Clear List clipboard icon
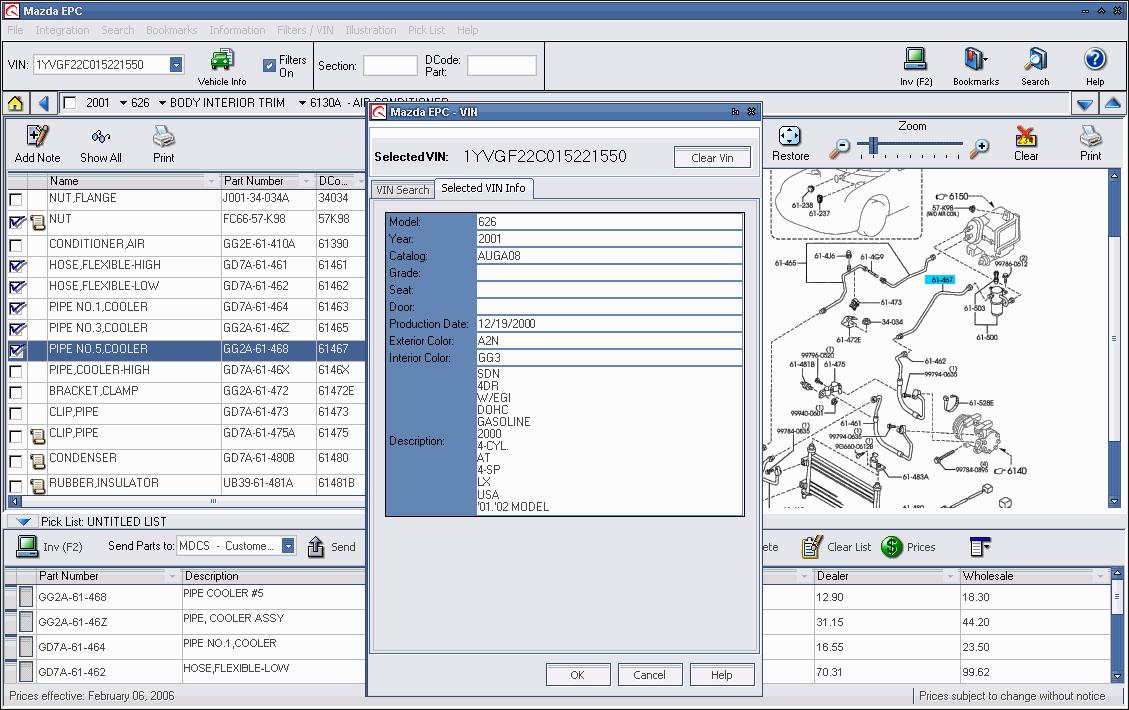The width and height of the screenshot is (1129, 710). 811,547
